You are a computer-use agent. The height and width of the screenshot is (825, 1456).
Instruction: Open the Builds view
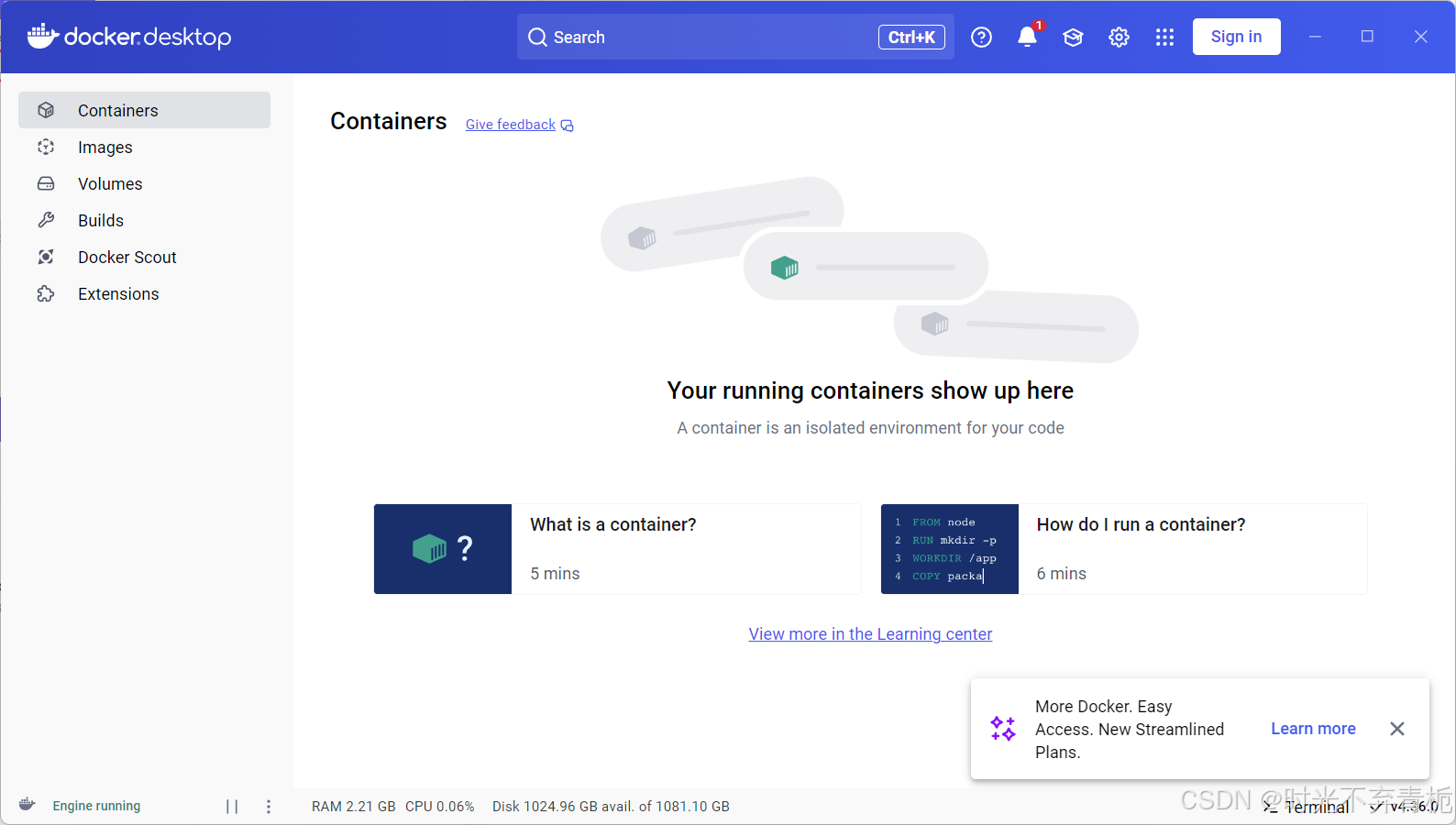(x=144, y=220)
